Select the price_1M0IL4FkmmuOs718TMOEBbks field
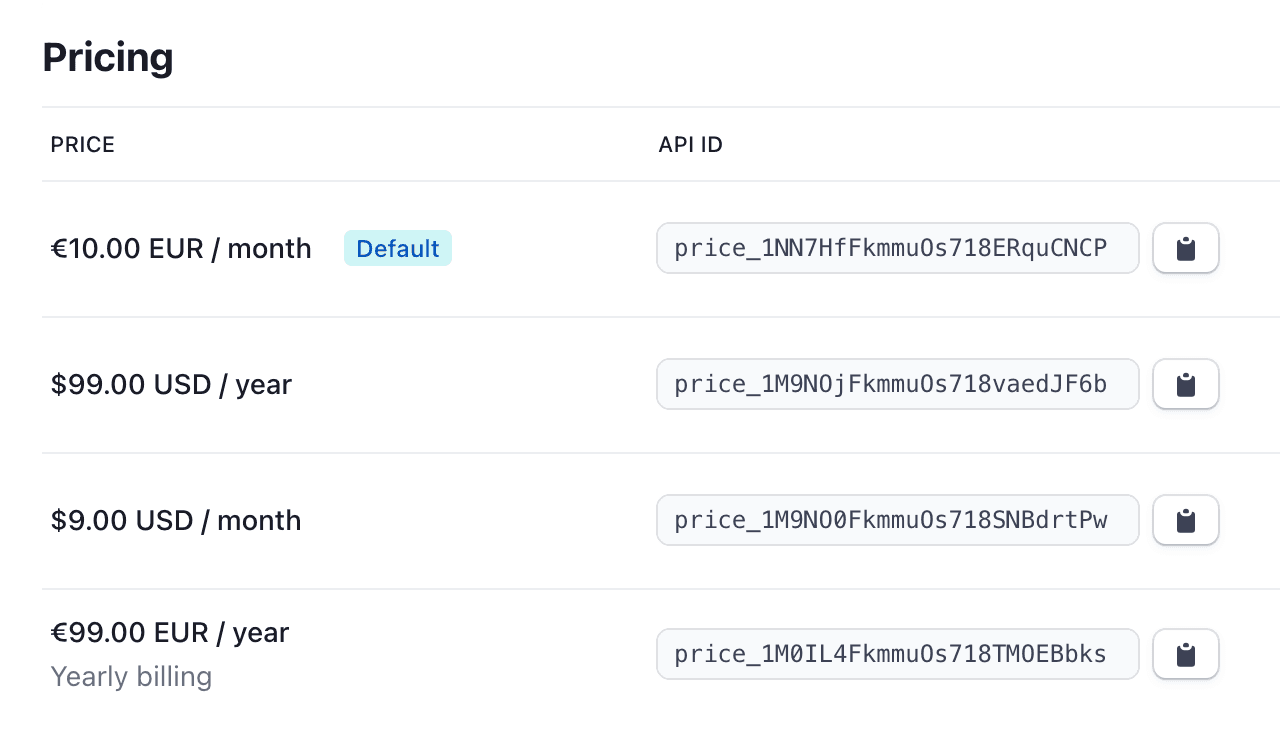Image resolution: width=1280 pixels, height=738 pixels. [x=898, y=654]
